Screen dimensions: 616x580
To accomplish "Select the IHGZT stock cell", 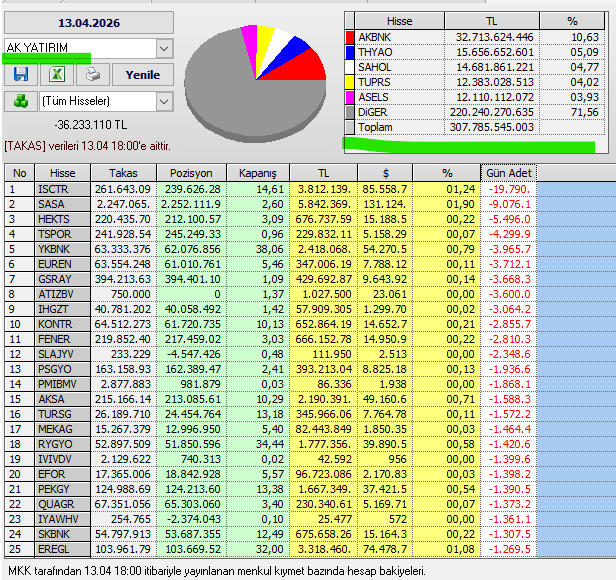I will pos(62,309).
